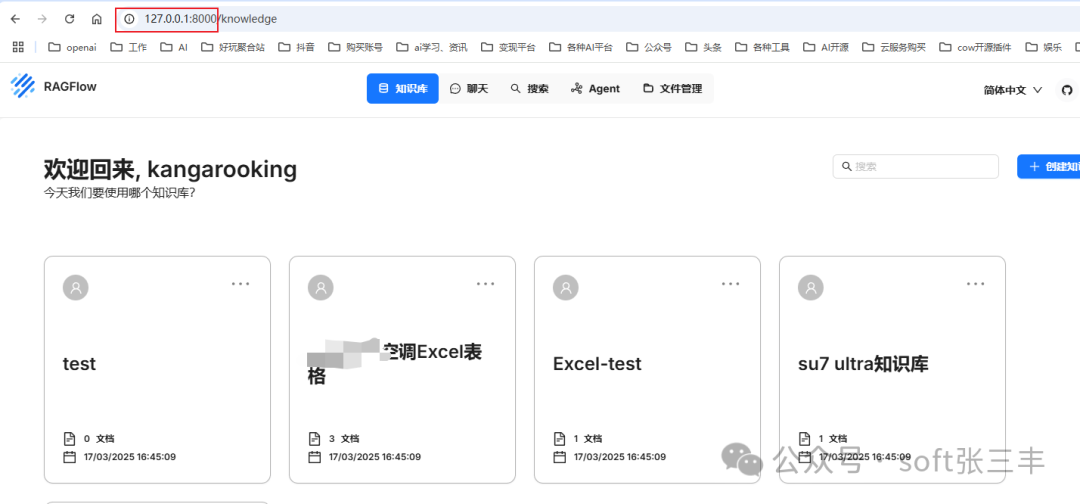Open the 变现平台 bookmark folder
The width and height of the screenshot is (1080, 504).
(x=508, y=48)
